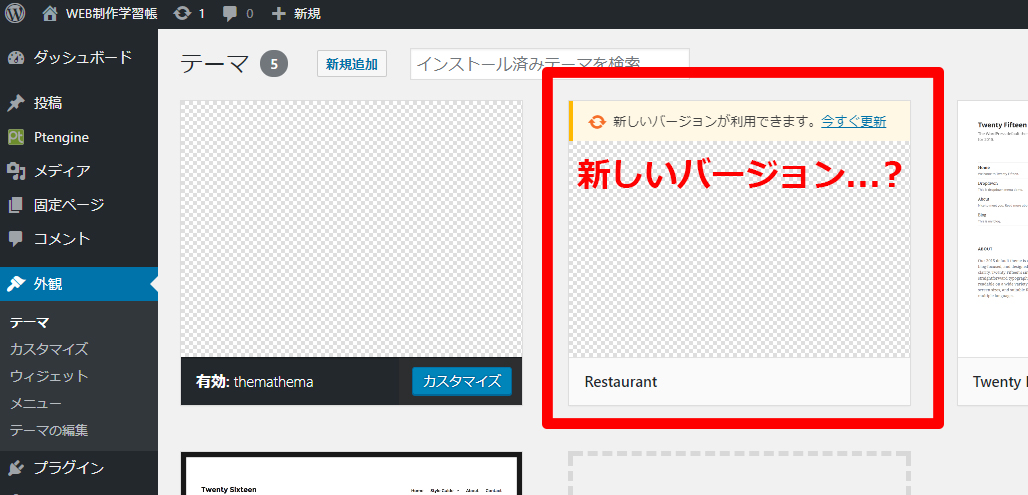The height and width of the screenshot is (495, 1028).
Task: Click the WordPress logo icon
Action: (15, 14)
